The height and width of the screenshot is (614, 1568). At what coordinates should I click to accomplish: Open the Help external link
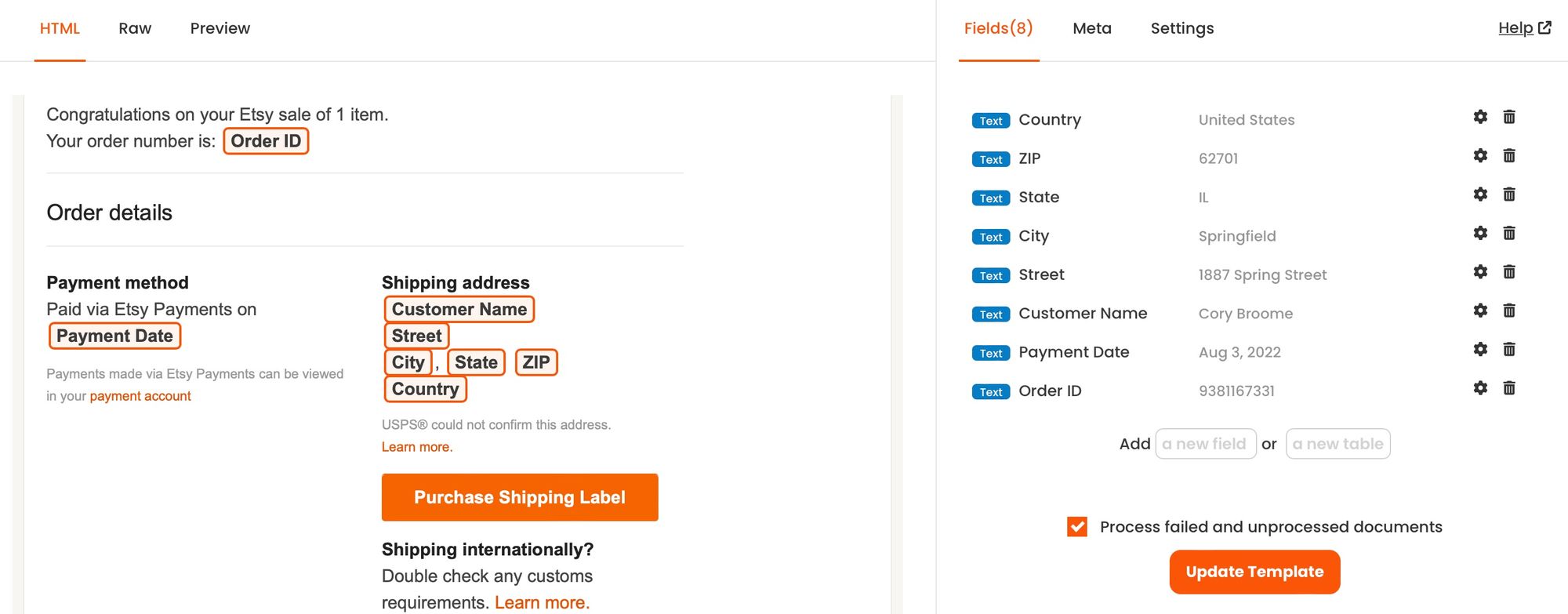(1524, 28)
